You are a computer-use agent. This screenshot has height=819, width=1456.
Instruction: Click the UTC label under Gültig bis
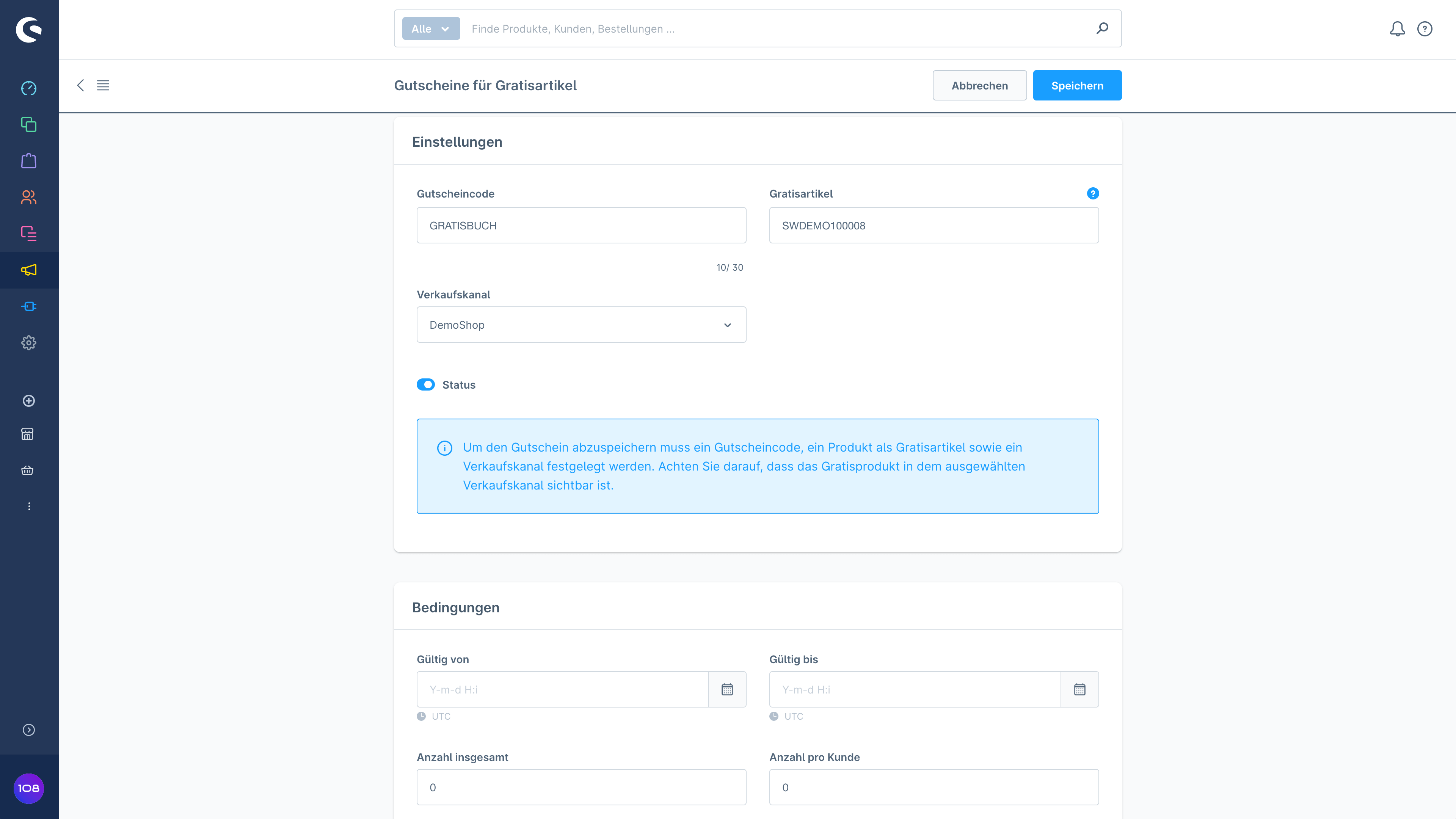[794, 716]
